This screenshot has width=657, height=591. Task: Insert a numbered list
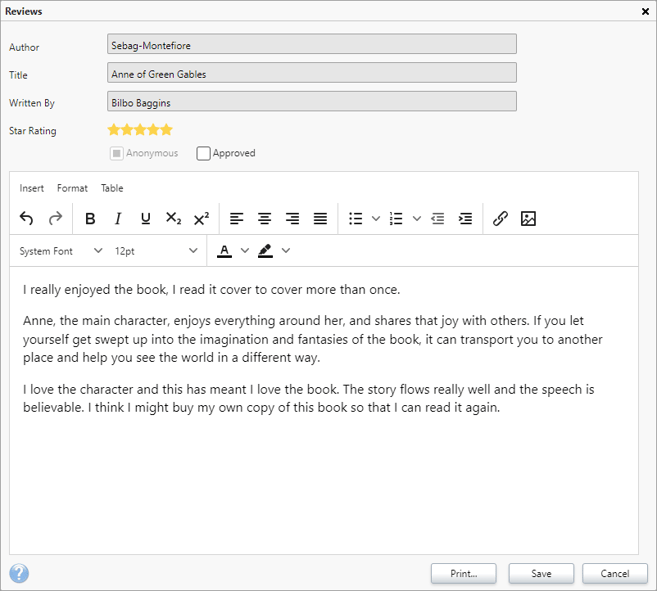coord(396,218)
